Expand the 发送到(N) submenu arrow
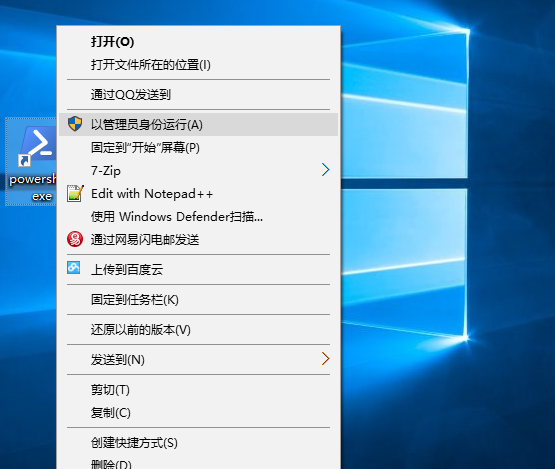 point(325,359)
